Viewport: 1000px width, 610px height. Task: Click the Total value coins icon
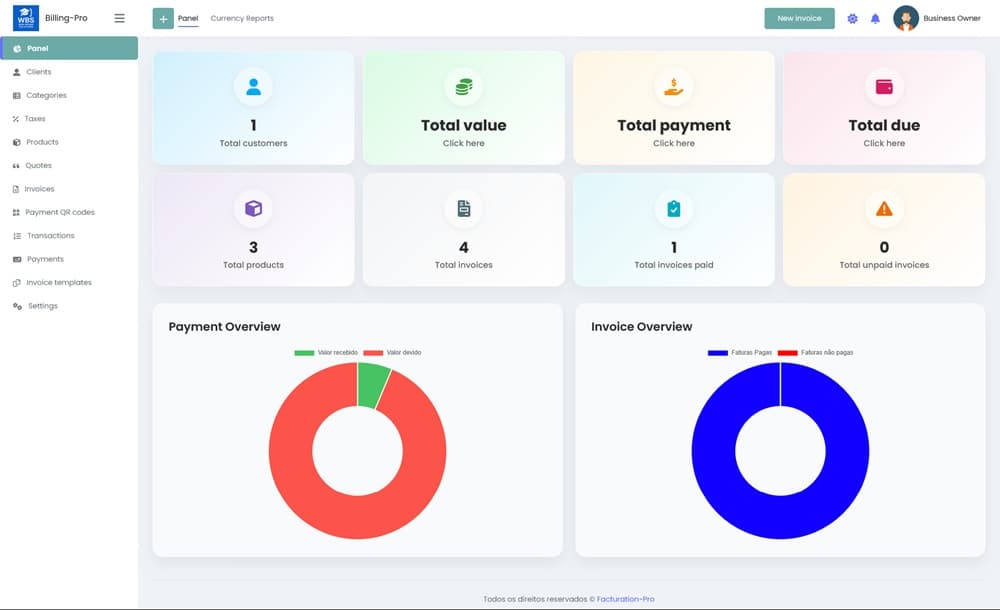coord(463,87)
